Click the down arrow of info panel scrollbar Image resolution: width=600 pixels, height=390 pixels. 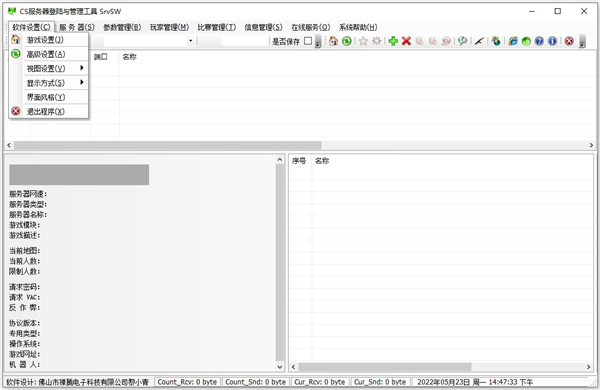(x=280, y=367)
